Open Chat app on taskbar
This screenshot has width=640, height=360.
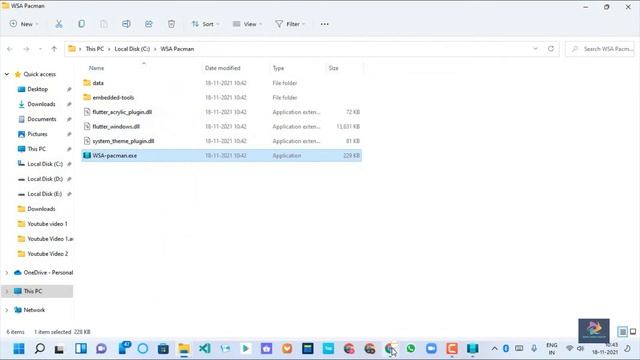click(101, 349)
